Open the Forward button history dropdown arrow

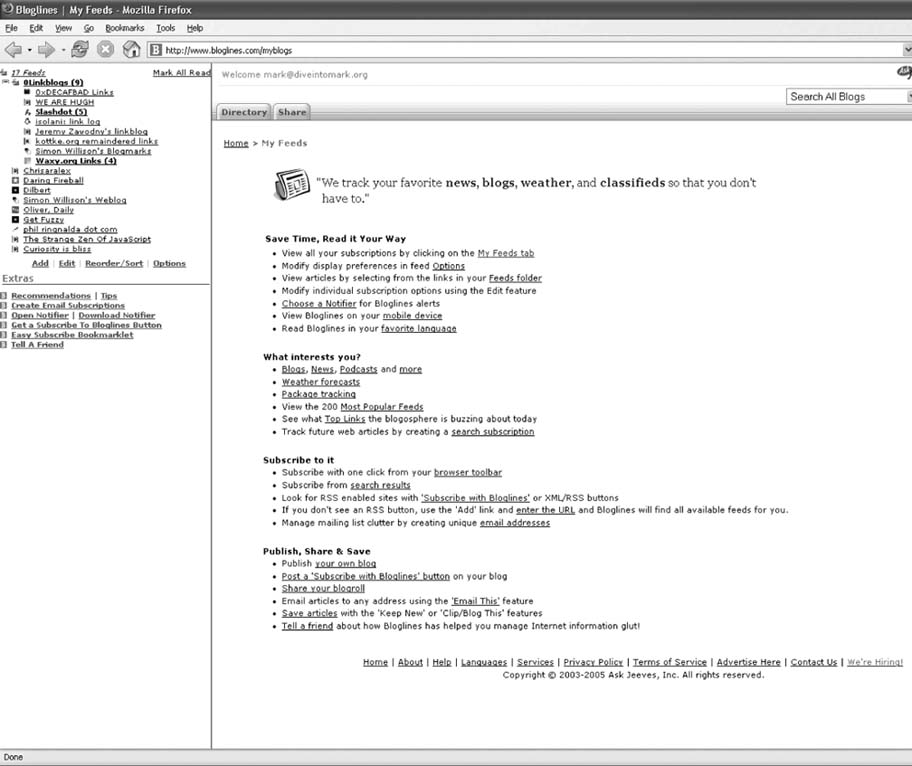point(63,51)
